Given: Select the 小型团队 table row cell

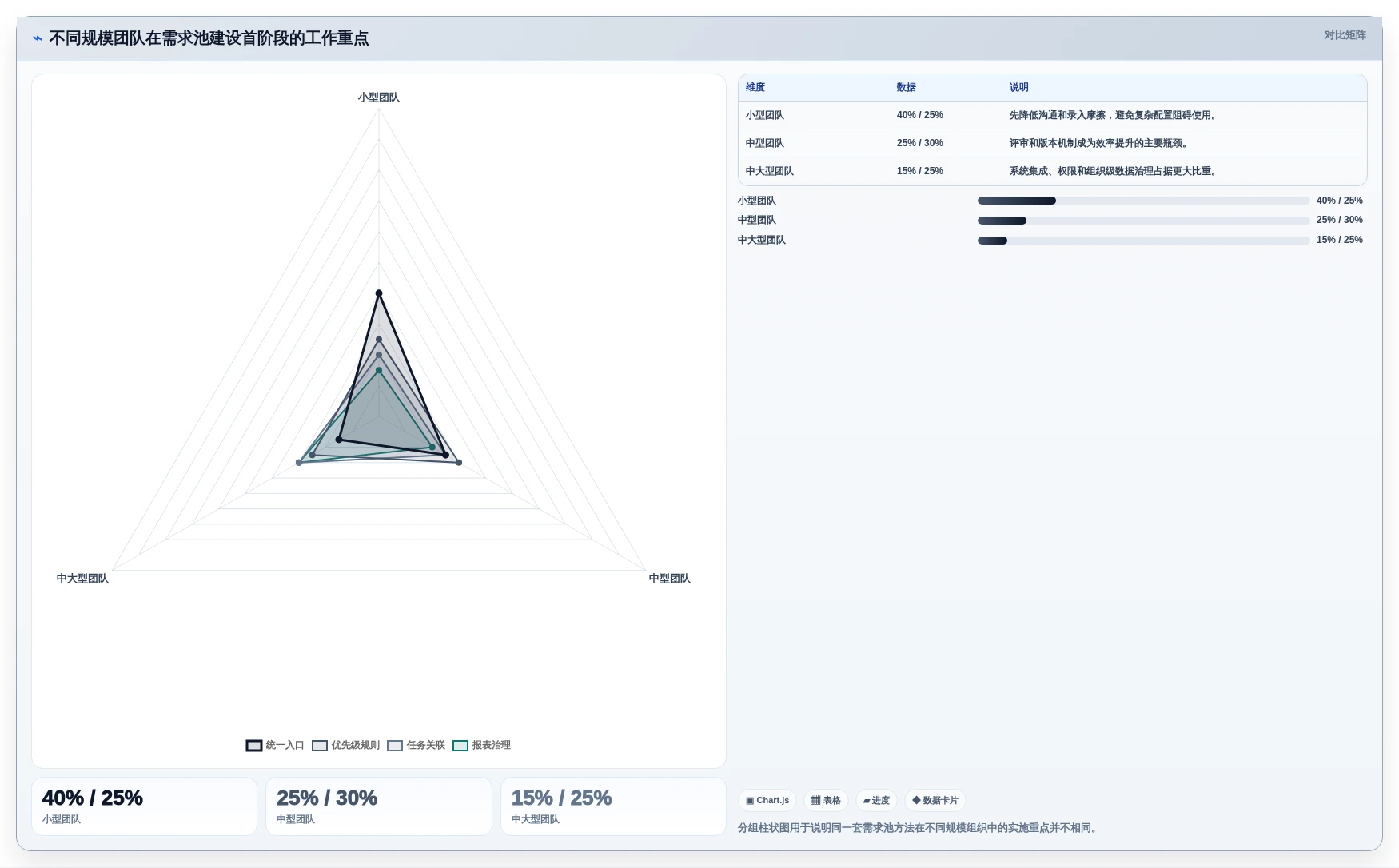Looking at the screenshot, I should [x=765, y=115].
